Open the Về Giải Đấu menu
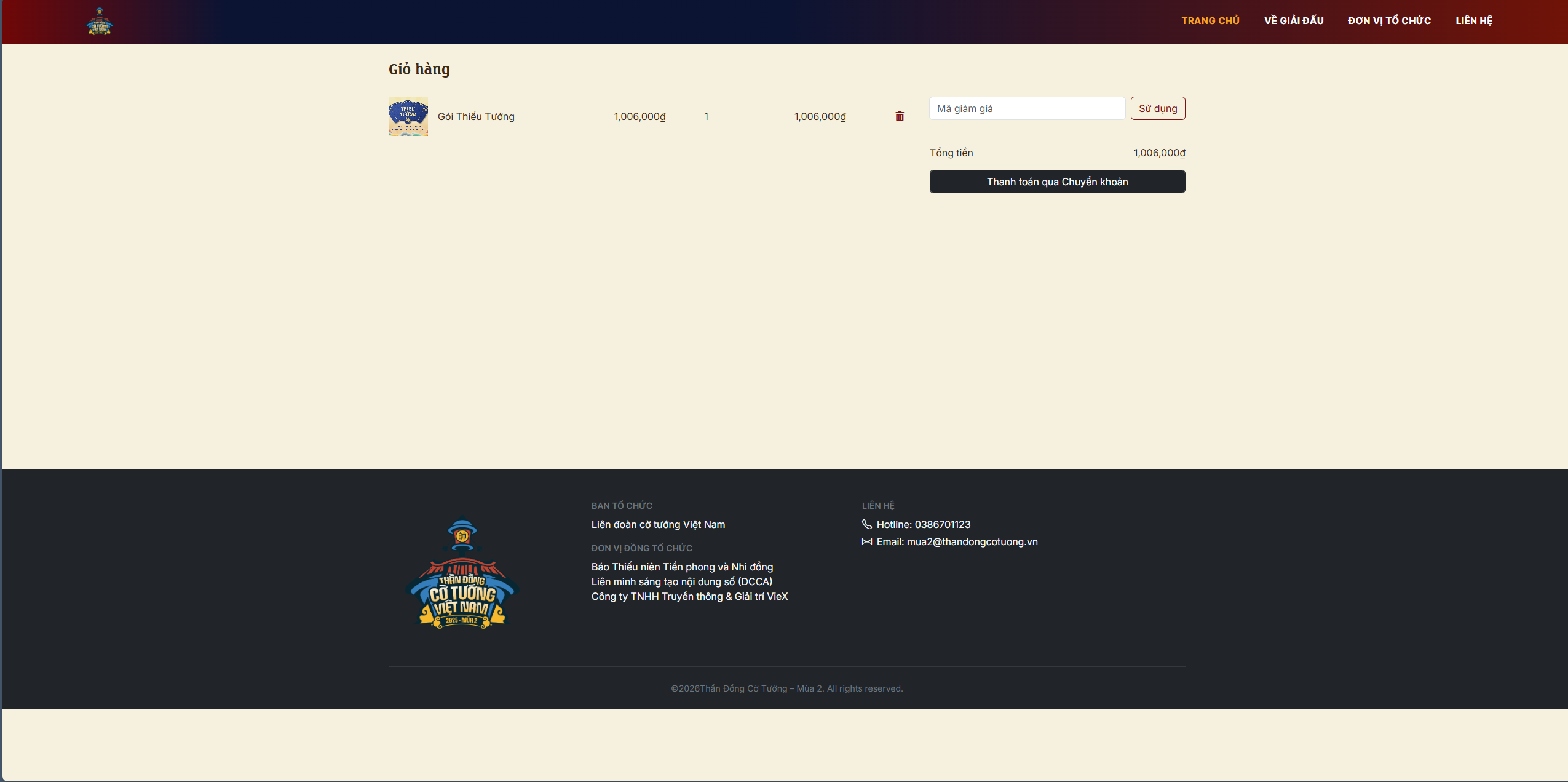Image resolution: width=1568 pixels, height=782 pixels. [1294, 21]
